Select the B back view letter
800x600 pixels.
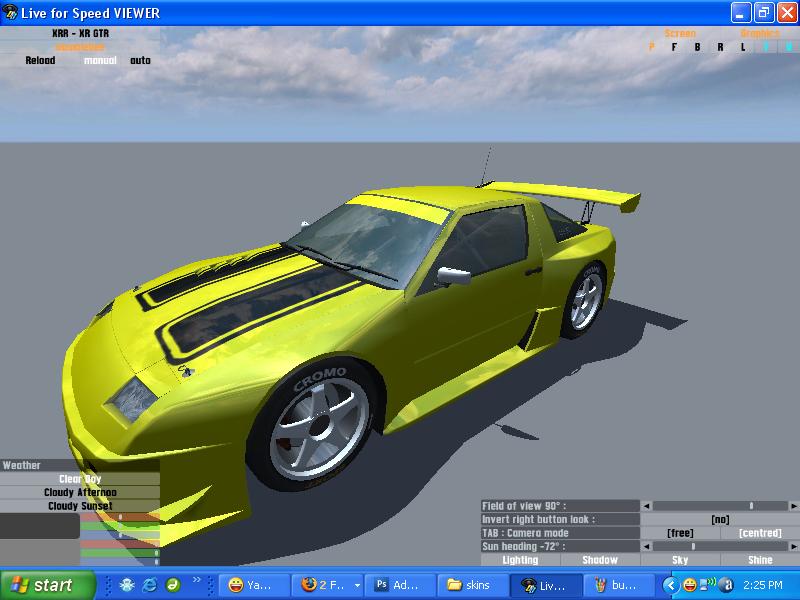[697, 47]
